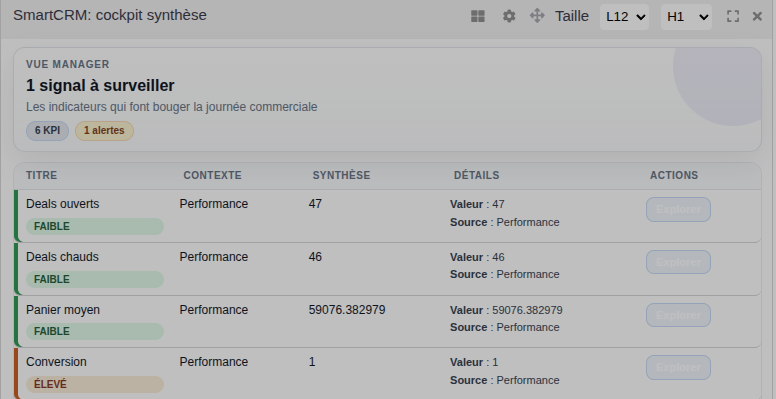Click the 1 alertes badge

pos(104,131)
